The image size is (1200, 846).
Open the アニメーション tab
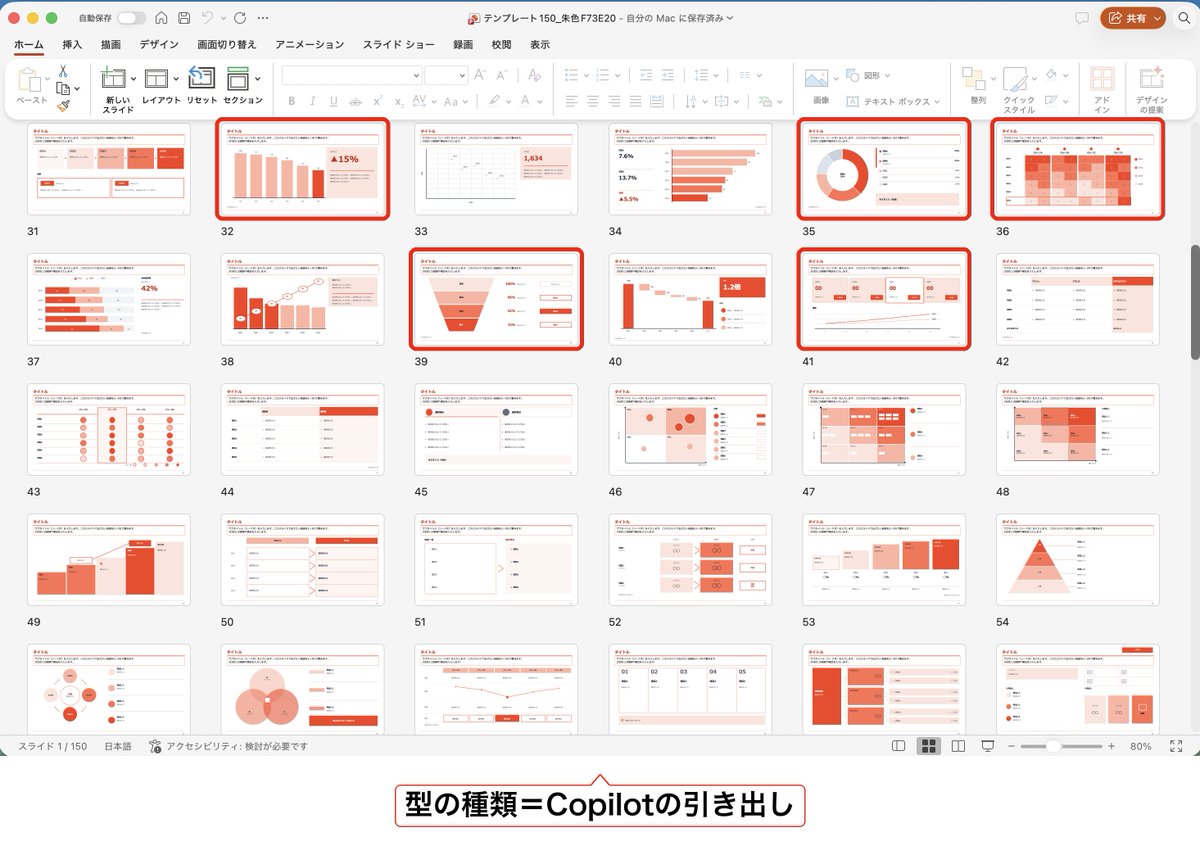coord(309,45)
